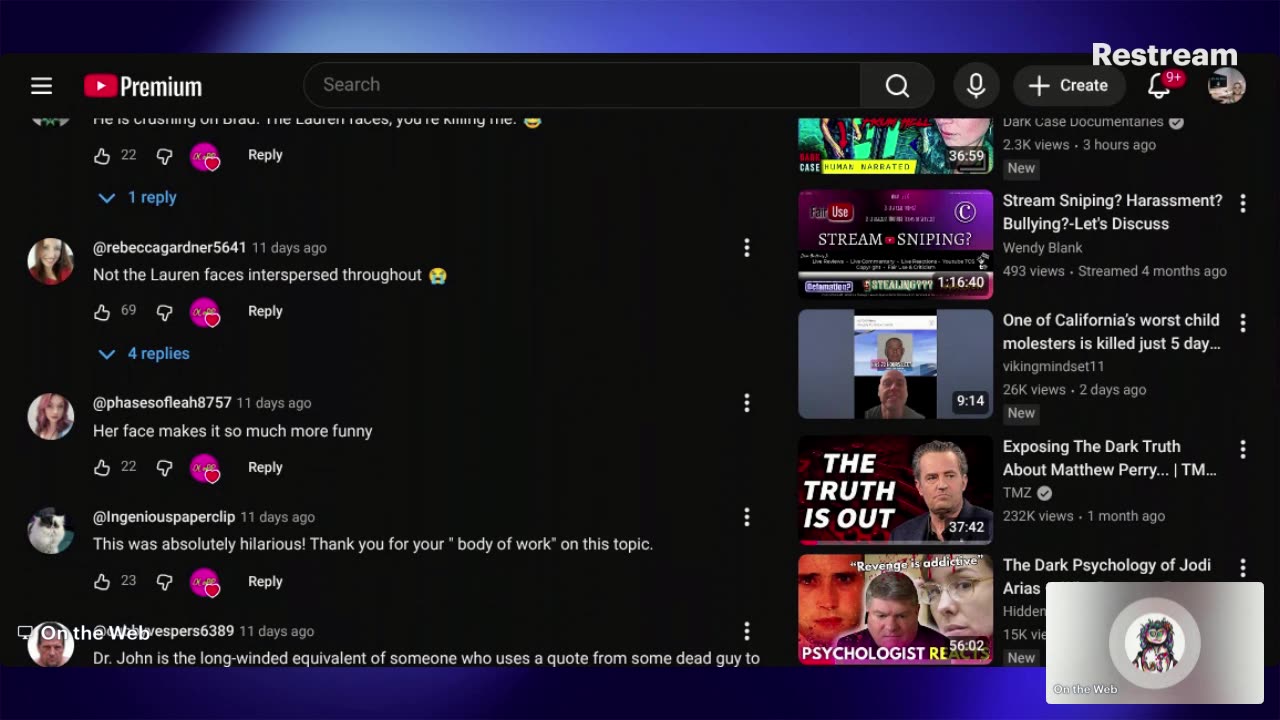This screenshot has height=720, width=1280.
Task: Open options menu for the 'Dr. John' comment
Action: [746, 631]
